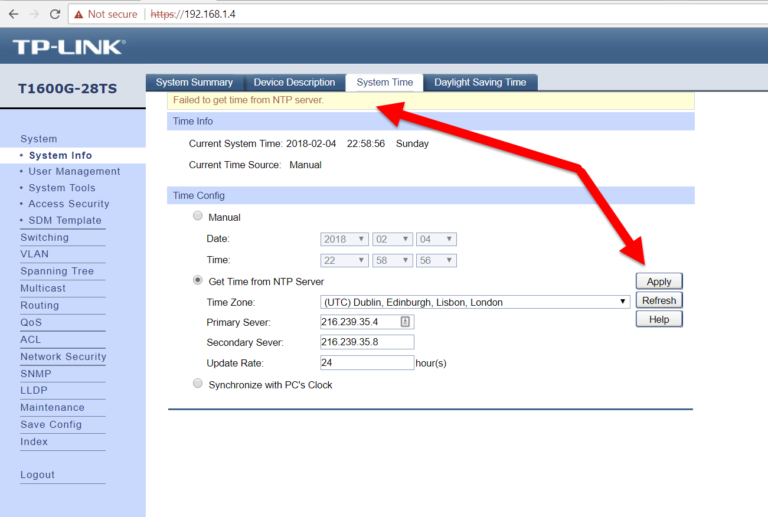Image resolution: width=768 pixels, height=517 pixels.
Task: Reload the page with the refresh icon
Action: tap(55, 14)
